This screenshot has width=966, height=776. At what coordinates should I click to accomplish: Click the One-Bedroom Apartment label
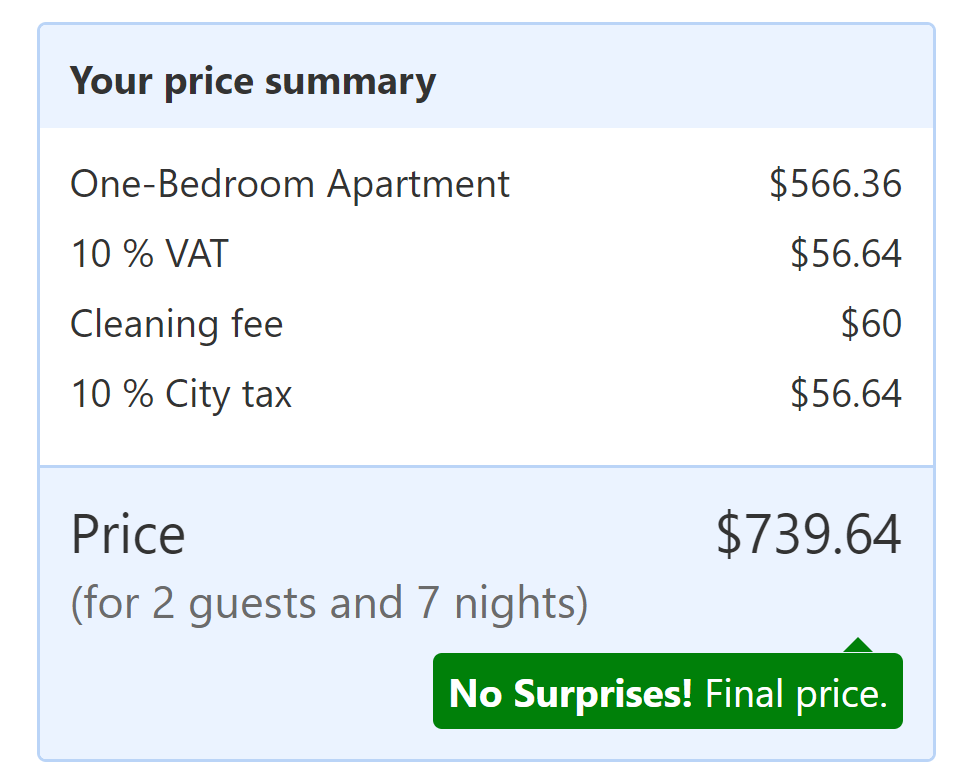pyautogui.click(x=289, y=184)
